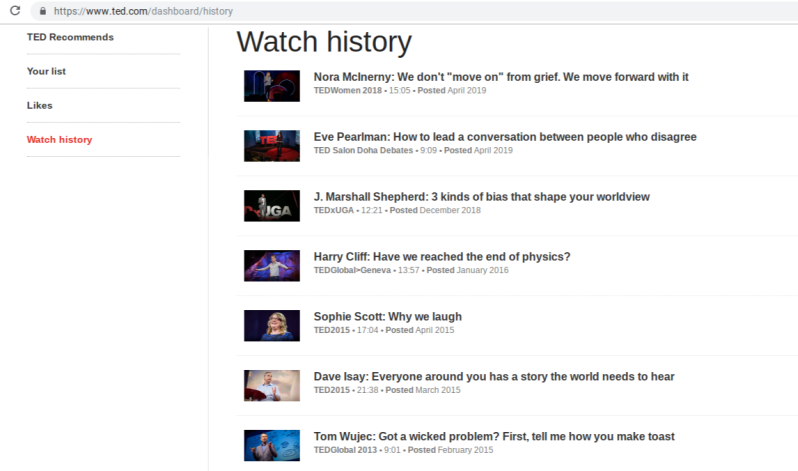This screenshot has height=471, width=798.
Task: Click the "9:09" duration text
Action: pos(429,151)
